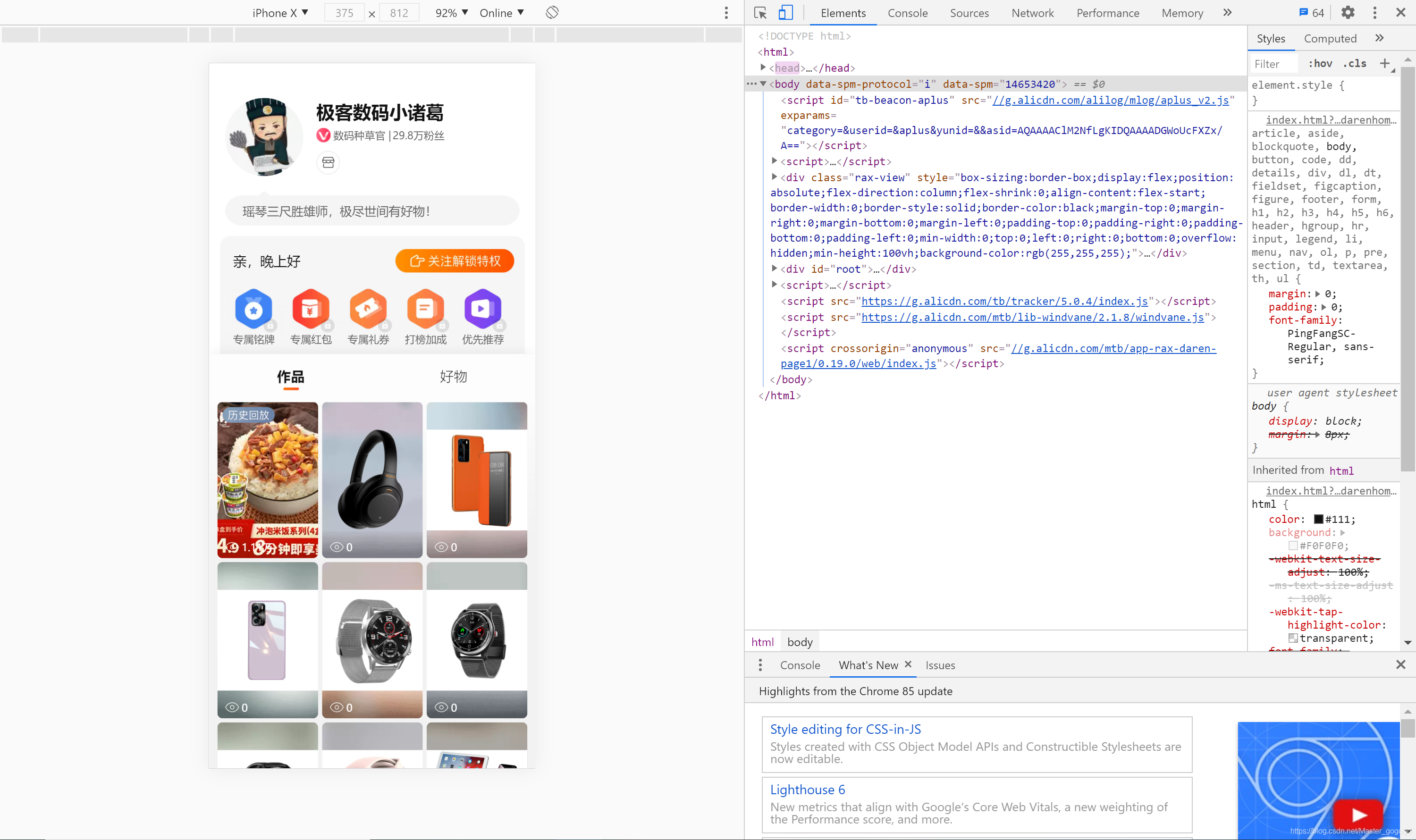Click the new style rule plus icon
The image size is (1416, 840).
coord(1385,63)
